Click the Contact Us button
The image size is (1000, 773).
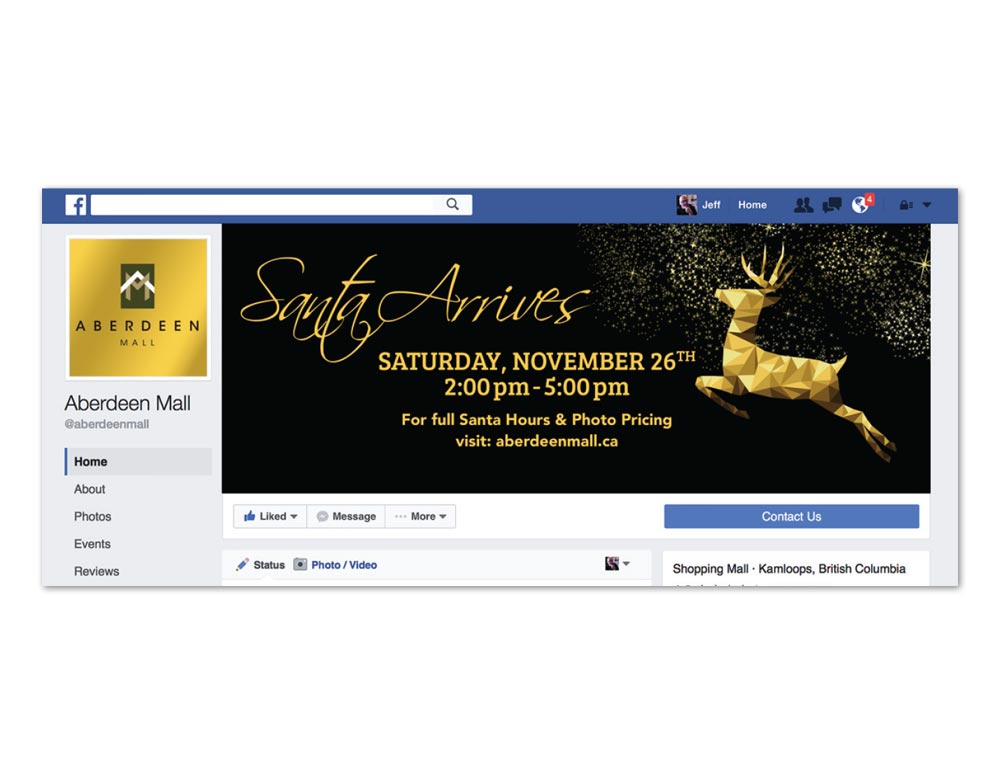[x=791, y=517]
